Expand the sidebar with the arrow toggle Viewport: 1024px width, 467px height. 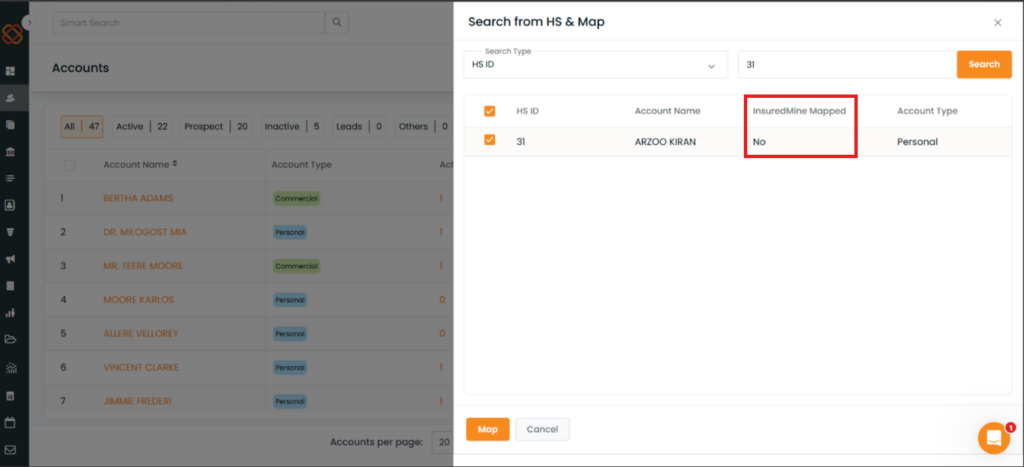(29, 21)
